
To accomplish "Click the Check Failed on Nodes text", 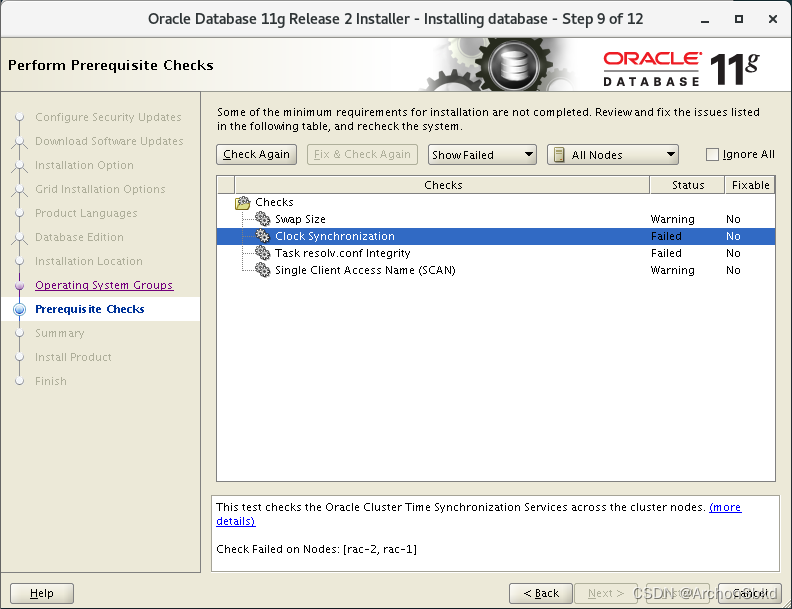I will click(316, 549).
